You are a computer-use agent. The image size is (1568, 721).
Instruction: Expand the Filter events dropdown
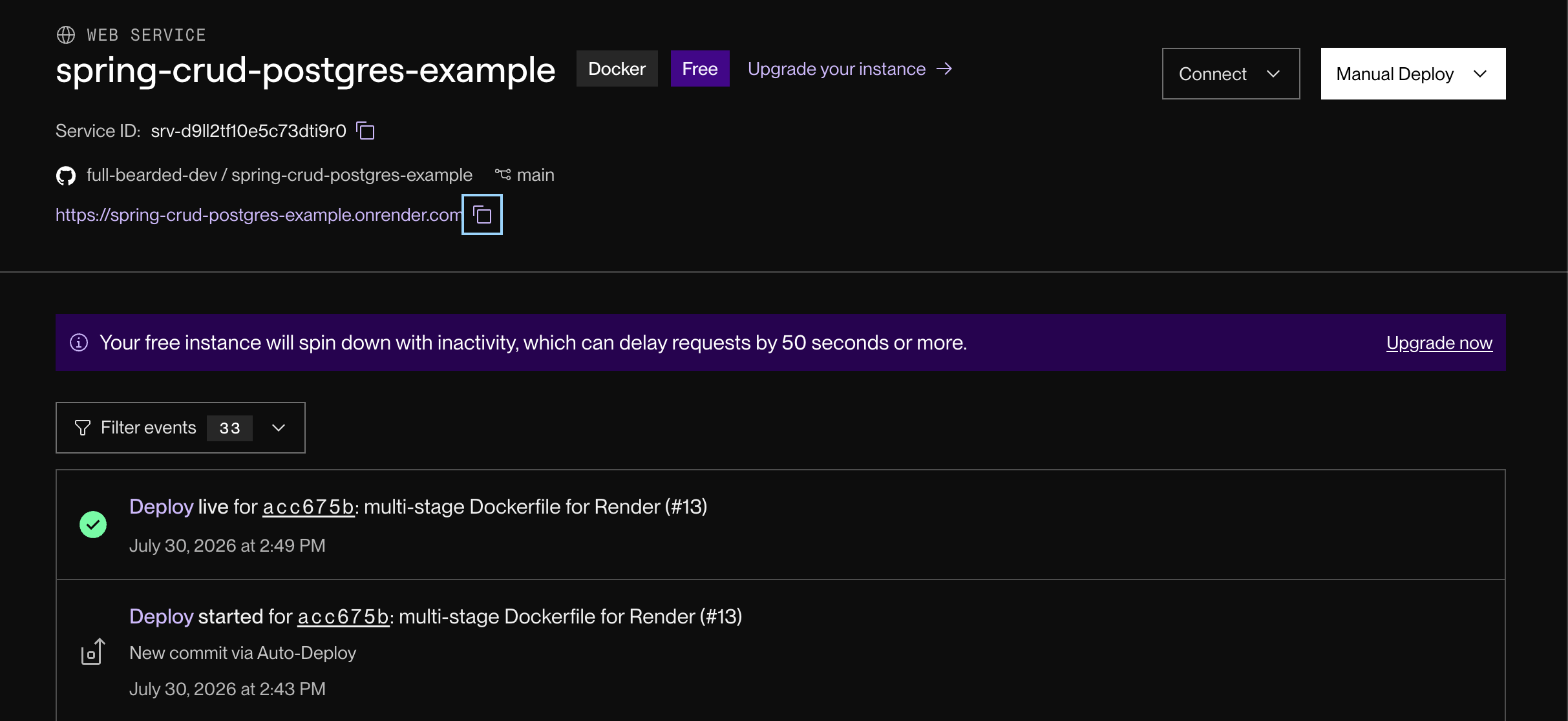pos(180,428)
